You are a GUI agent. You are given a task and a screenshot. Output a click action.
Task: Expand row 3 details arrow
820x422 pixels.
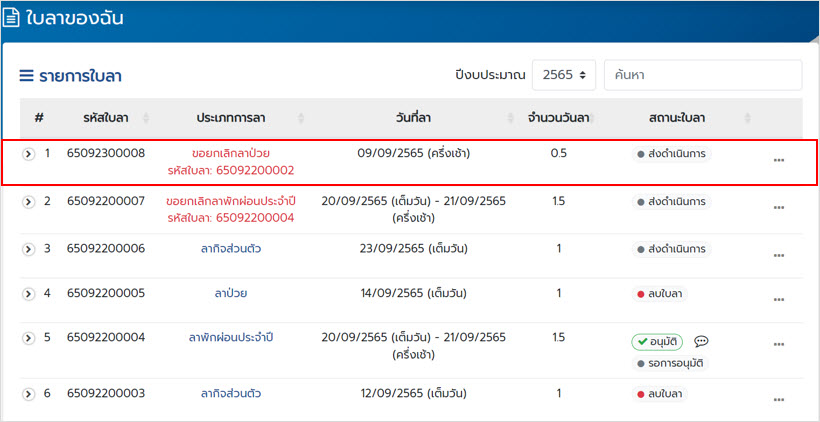coord(29,249)
